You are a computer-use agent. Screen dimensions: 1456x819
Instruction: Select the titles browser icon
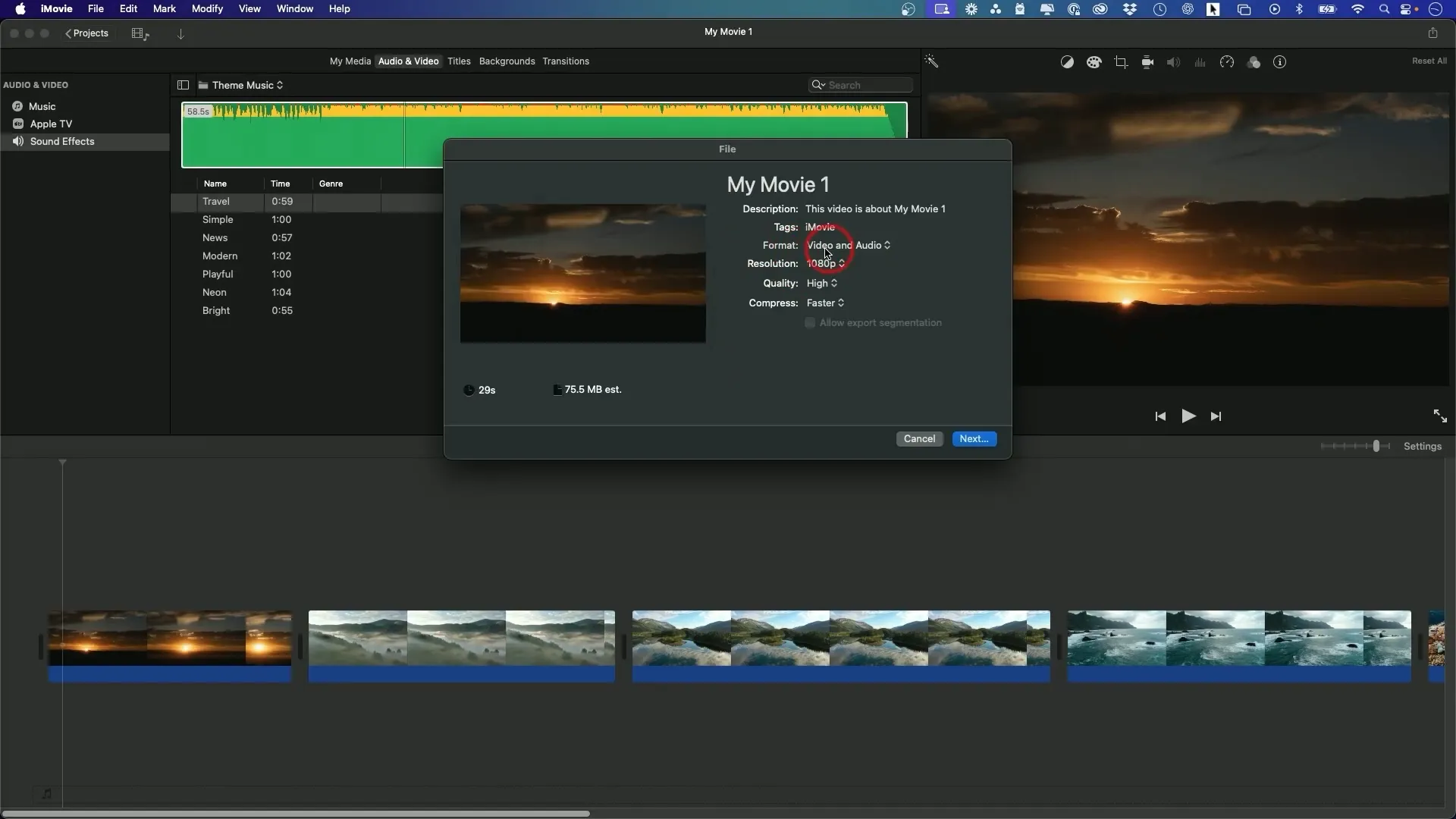459,61
